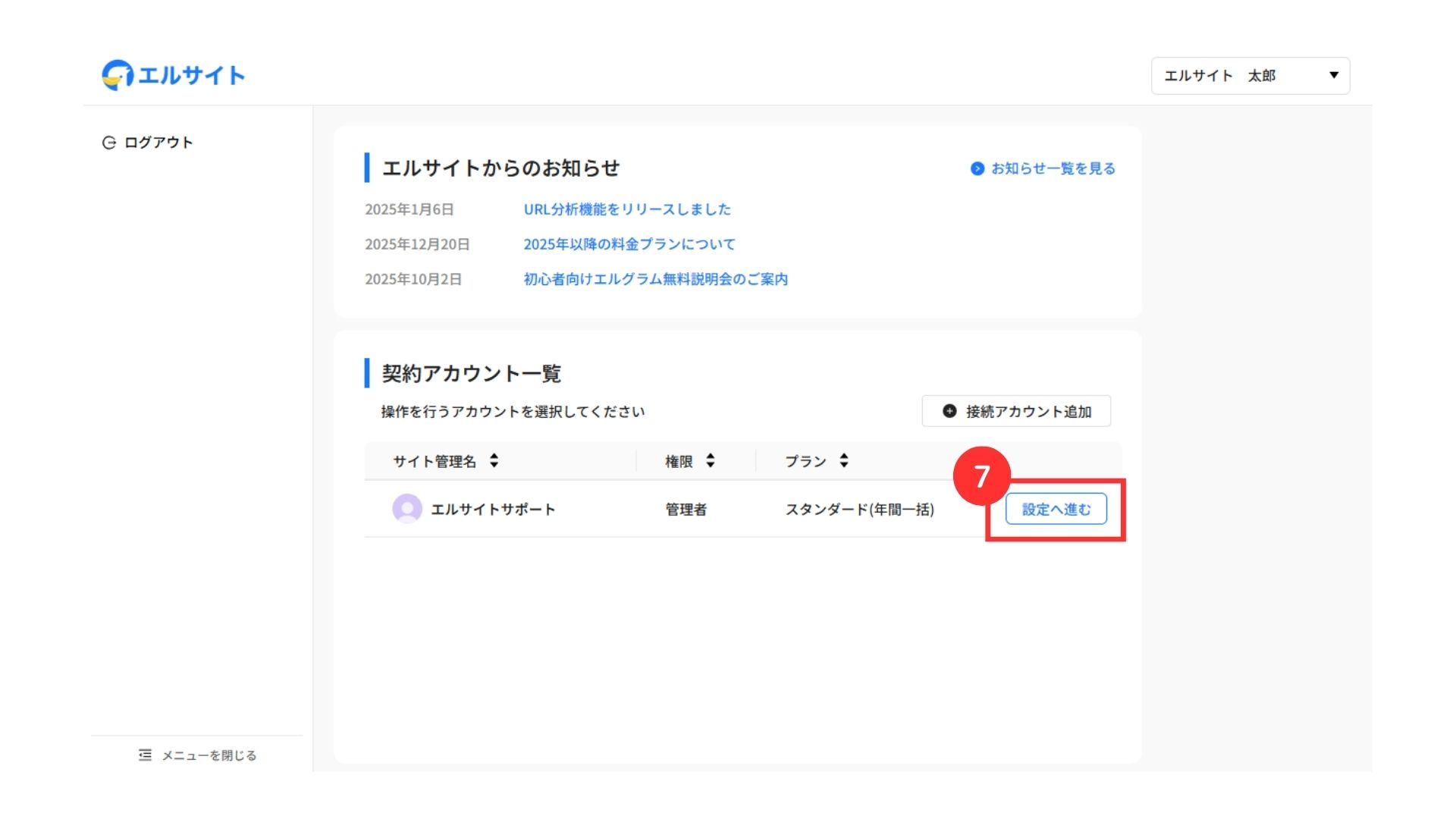The width and height of the screenshot is (1456, 819).
Task: Click the plus icon in 接続アカウント追加
Action: point(949,411)
